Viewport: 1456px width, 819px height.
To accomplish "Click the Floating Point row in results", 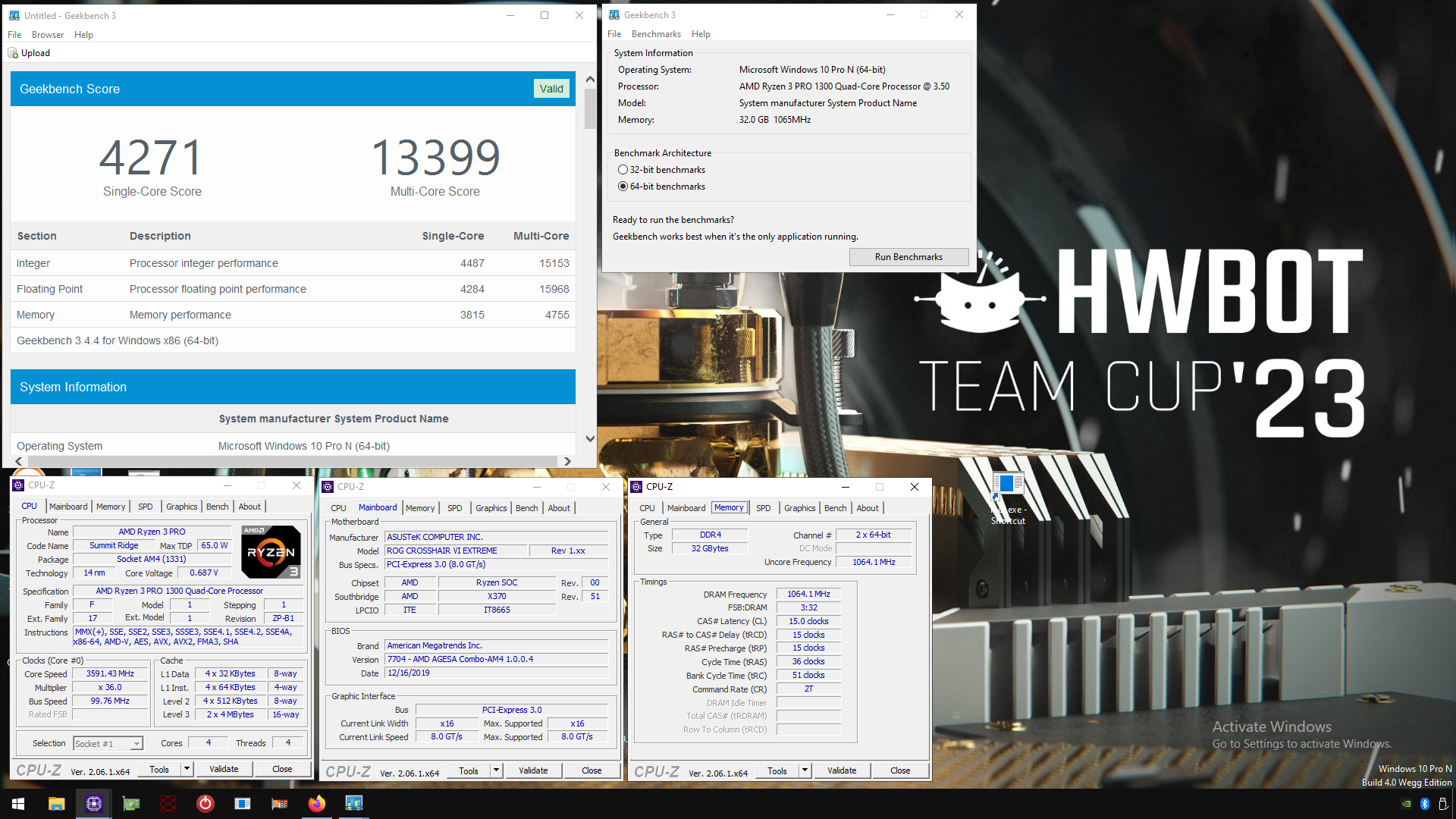I will [x=293, y=289].
